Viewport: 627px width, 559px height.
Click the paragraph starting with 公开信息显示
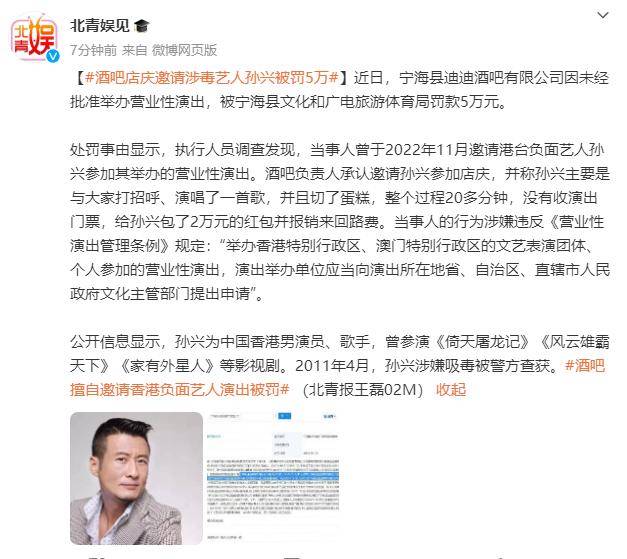click(x=340, y=365)
